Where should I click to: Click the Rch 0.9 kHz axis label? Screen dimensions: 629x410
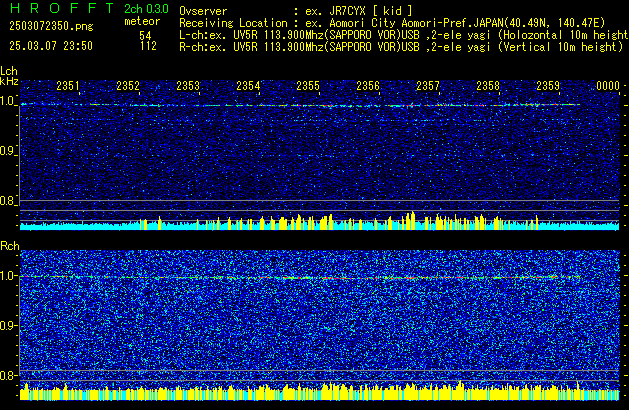point(8,325)
